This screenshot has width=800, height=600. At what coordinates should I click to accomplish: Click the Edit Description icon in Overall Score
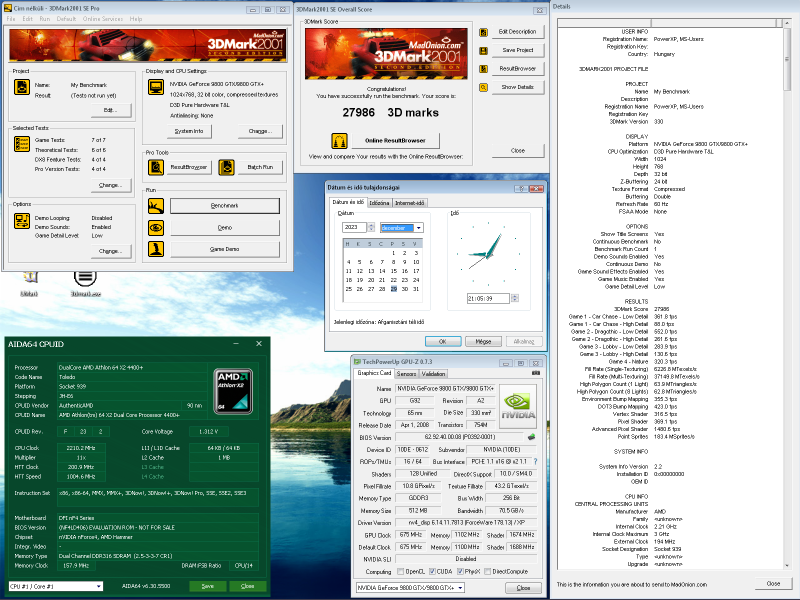pyautogui.click(x=483, y=32)
